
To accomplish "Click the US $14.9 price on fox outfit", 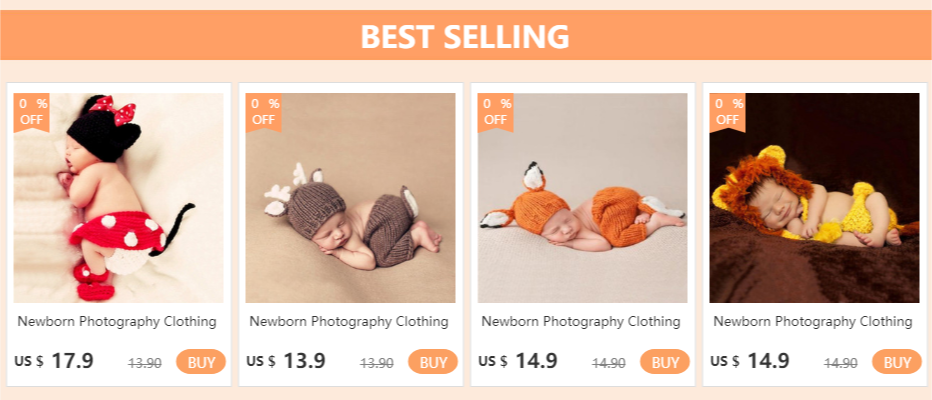I will [518, 361].
